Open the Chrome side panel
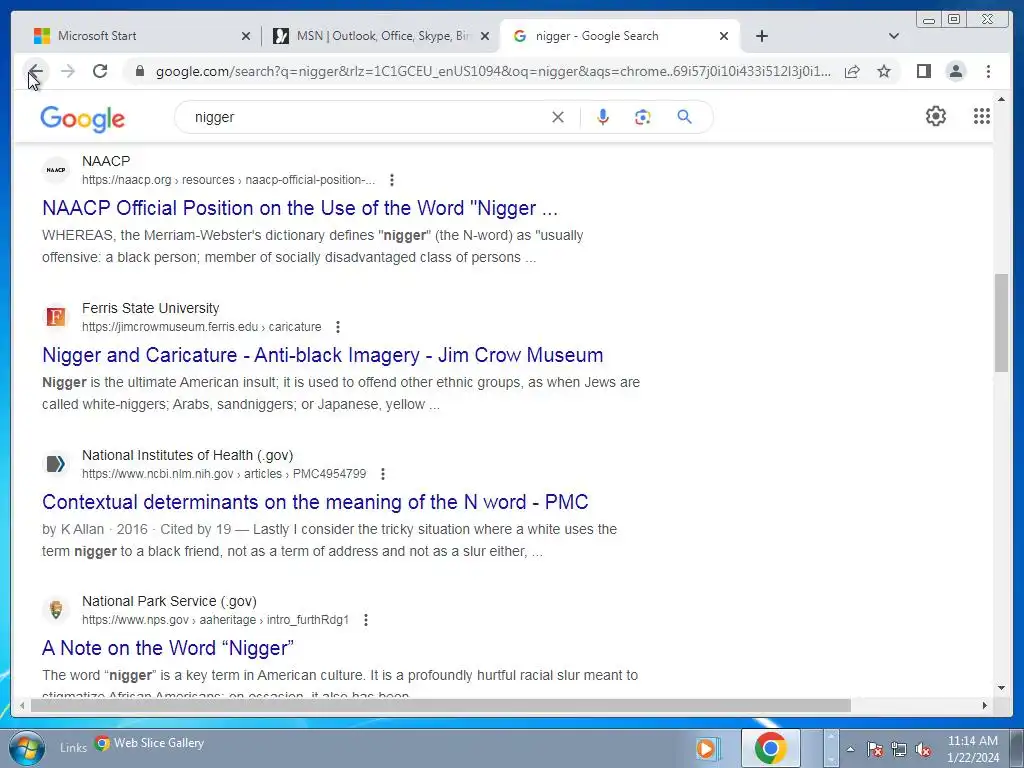This screenshot has width=1024, height=768. [x=923, y=71]
